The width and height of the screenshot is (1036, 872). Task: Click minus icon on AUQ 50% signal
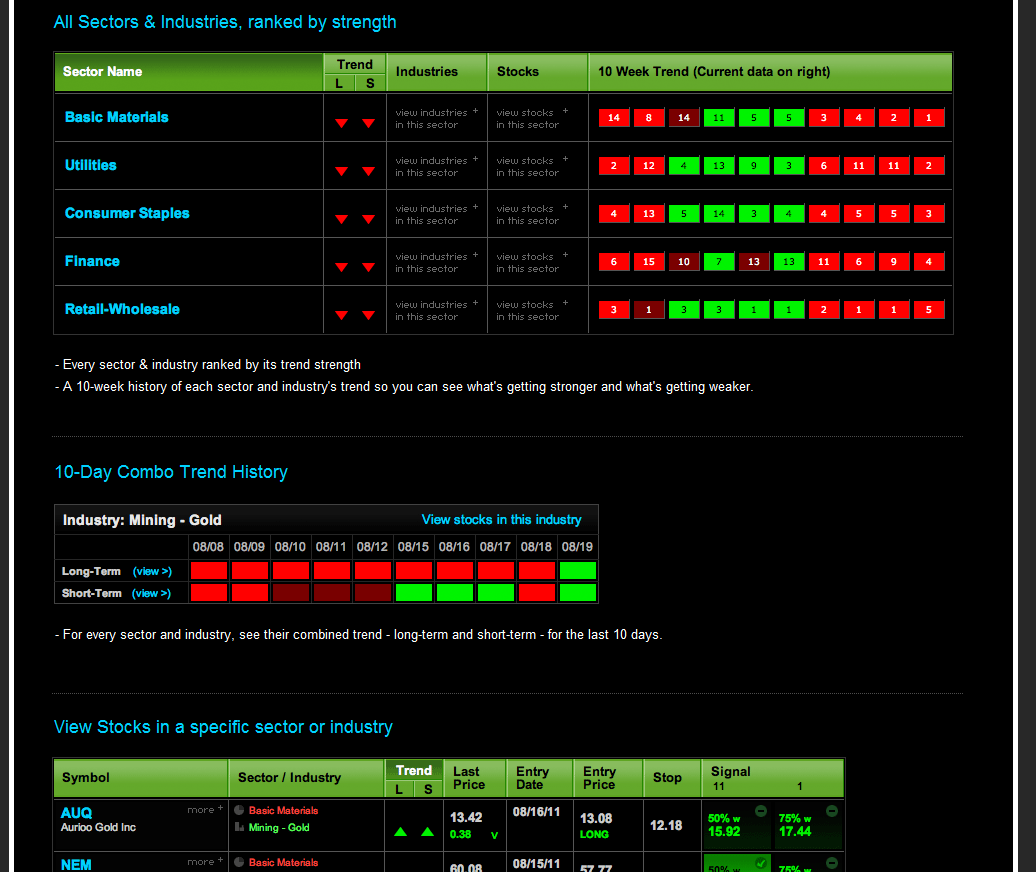(761, 811)
